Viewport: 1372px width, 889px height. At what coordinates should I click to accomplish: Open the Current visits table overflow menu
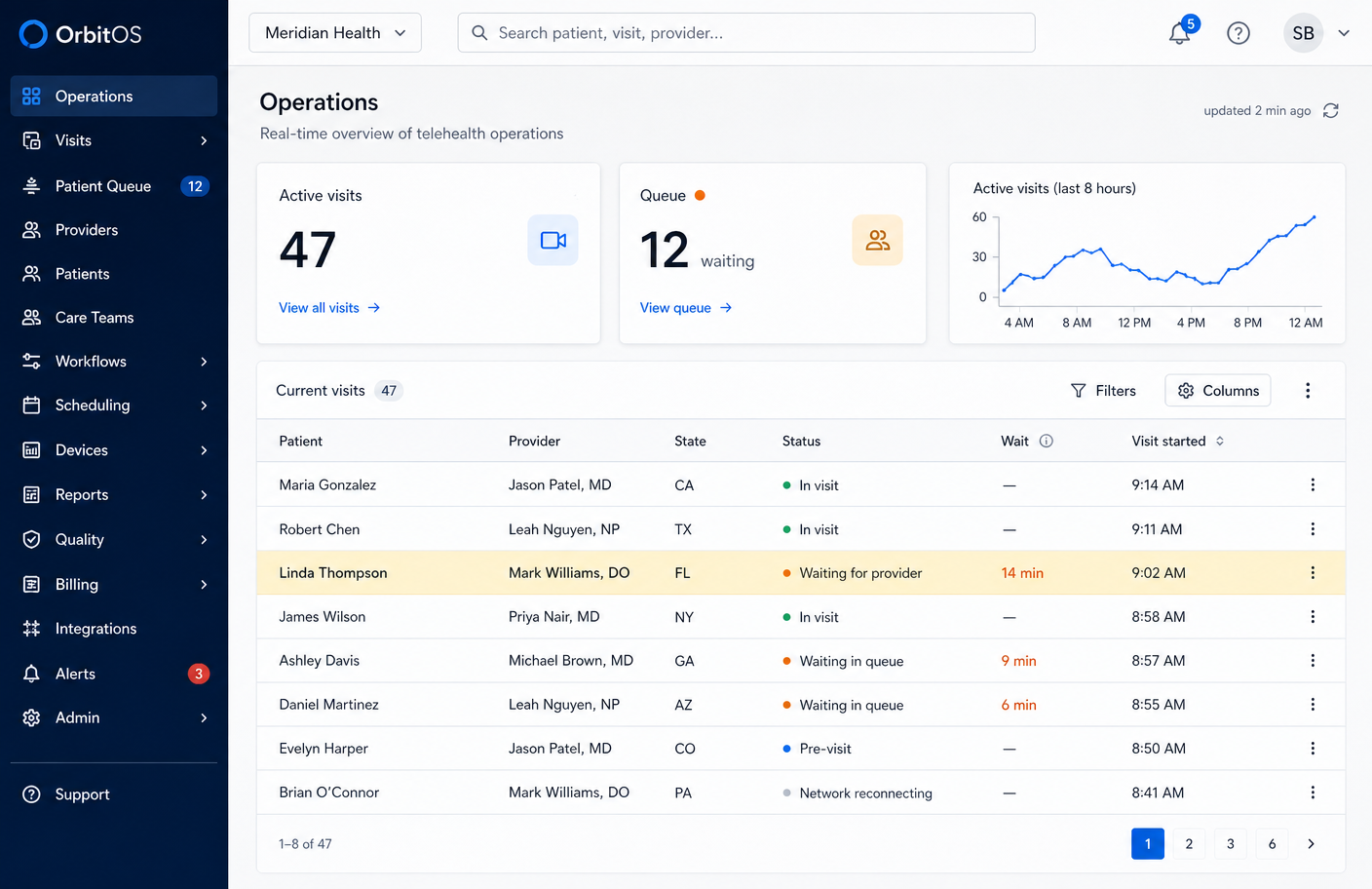(1308, 391)
